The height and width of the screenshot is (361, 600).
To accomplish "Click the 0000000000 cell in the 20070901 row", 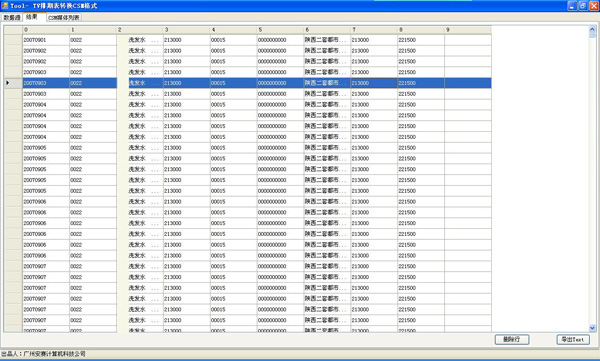I will coord(280,40).
